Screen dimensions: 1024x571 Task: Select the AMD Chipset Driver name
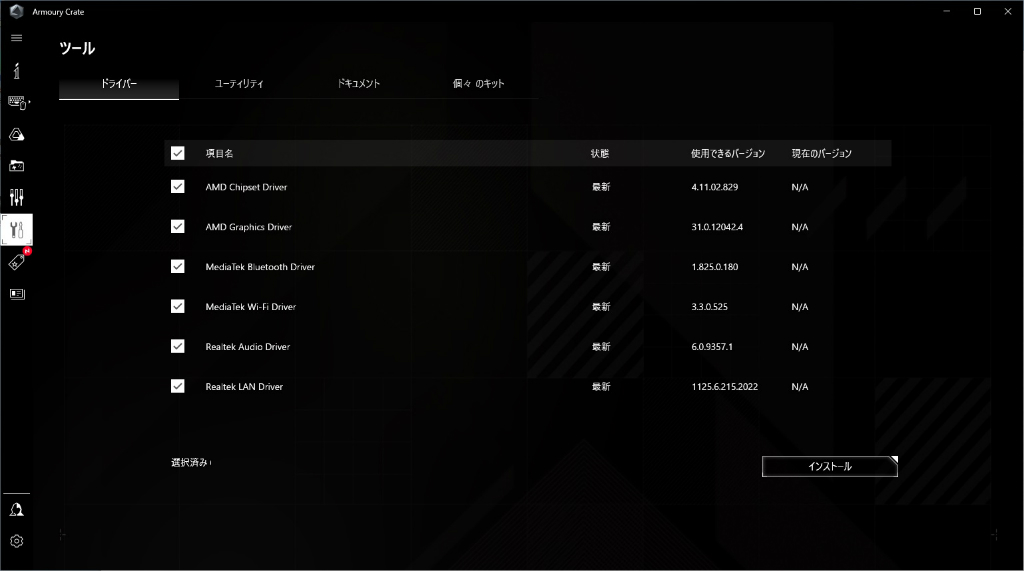point(246,187)
